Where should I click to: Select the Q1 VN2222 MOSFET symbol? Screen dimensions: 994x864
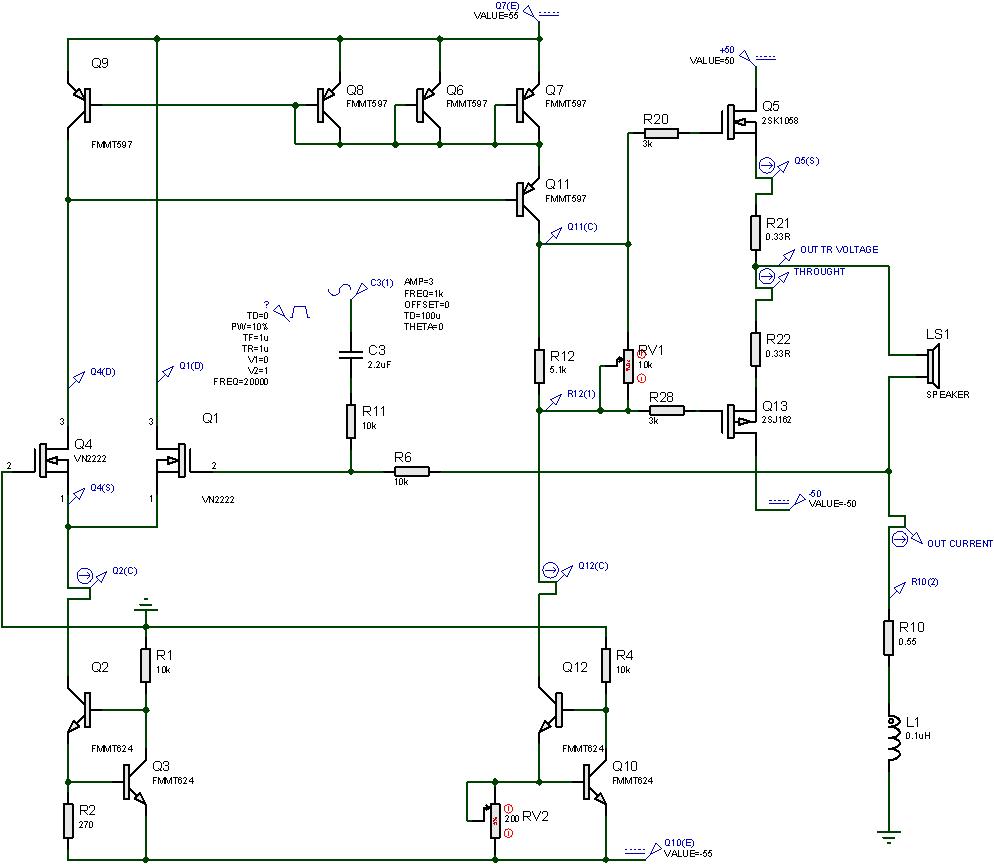pyautogui.click(x=174, y=460)
